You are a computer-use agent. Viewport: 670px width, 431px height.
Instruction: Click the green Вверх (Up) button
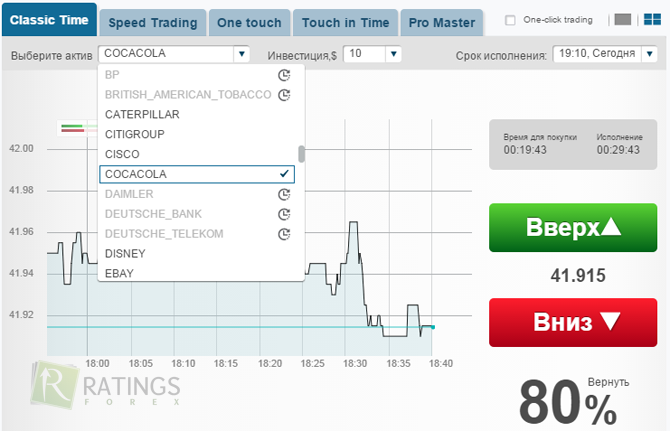coord(573,227)
